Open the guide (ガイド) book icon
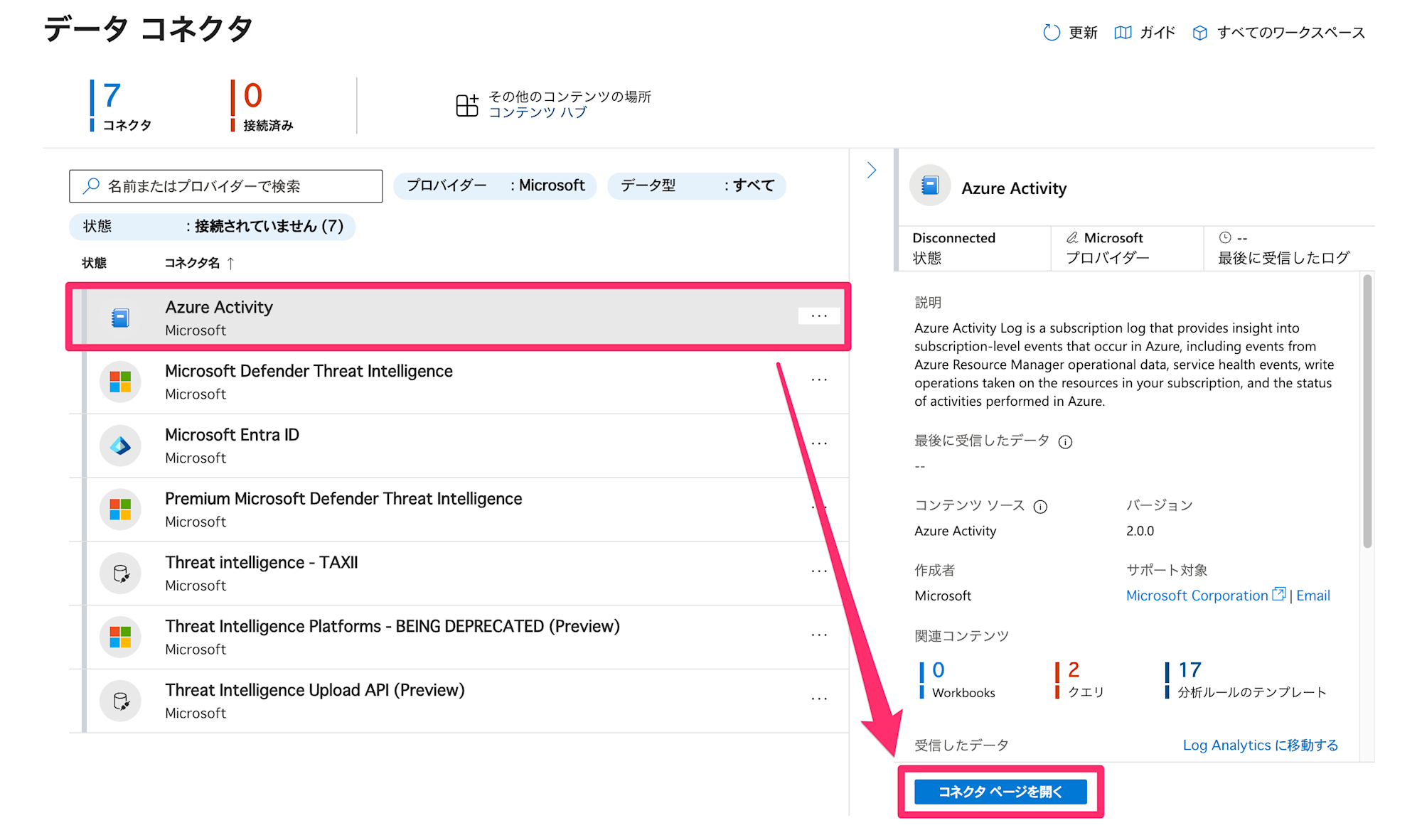The image size is (1422, 840). 1123,33
